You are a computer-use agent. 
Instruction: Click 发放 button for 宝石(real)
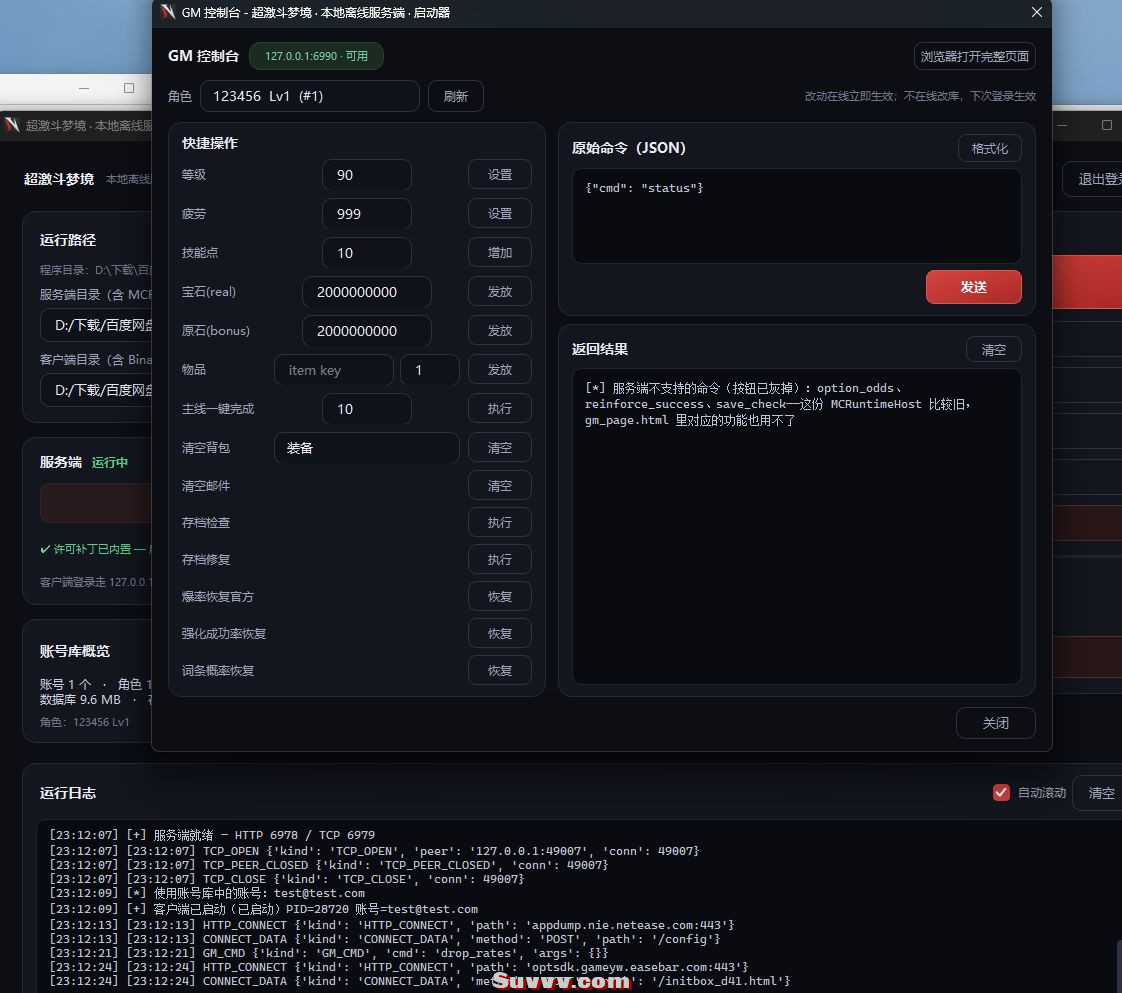pyautogui.click(x=499, y=292)
